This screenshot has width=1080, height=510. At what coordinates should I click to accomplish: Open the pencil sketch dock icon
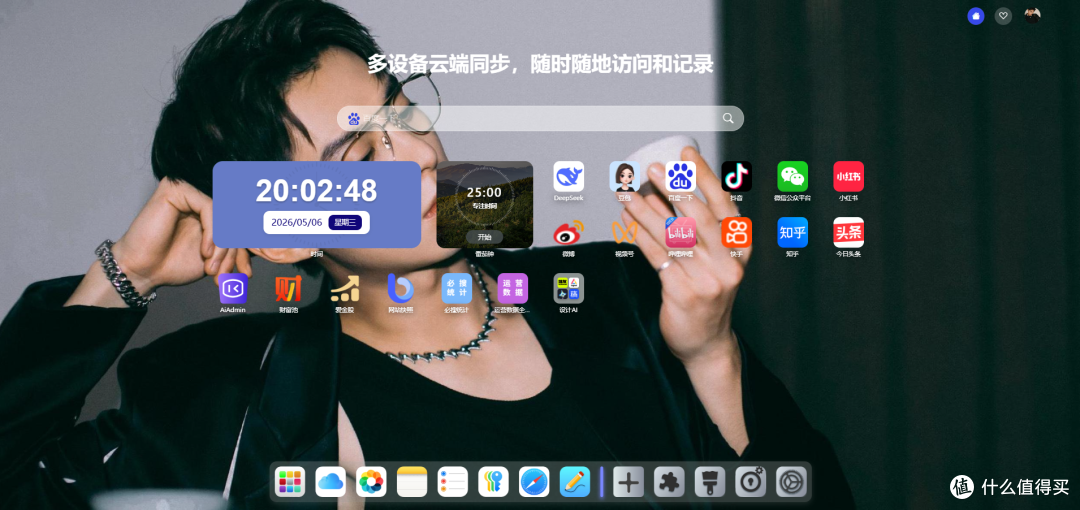coord(574,482)
